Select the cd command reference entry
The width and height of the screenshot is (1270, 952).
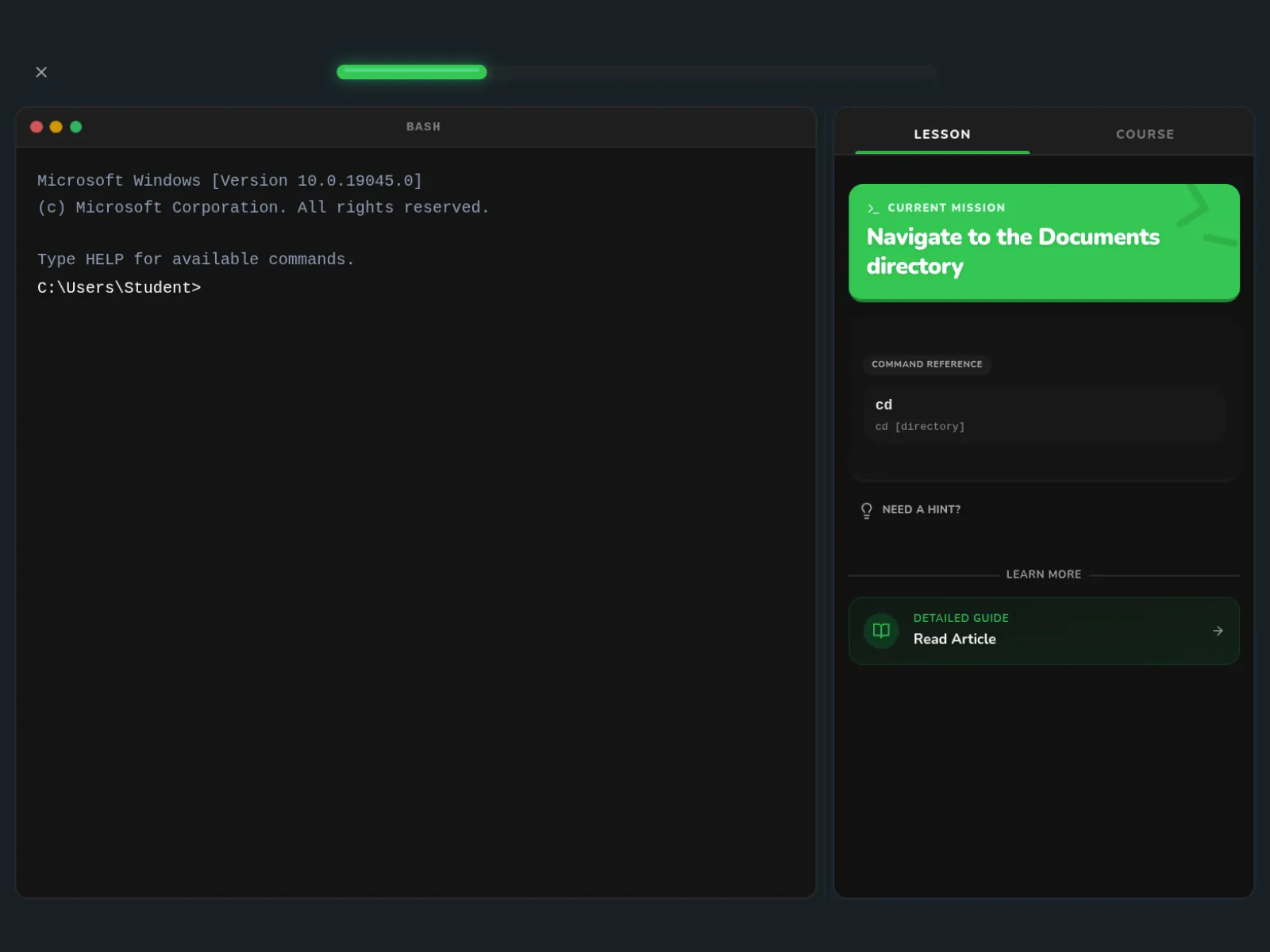click(x=1044, y=414)
